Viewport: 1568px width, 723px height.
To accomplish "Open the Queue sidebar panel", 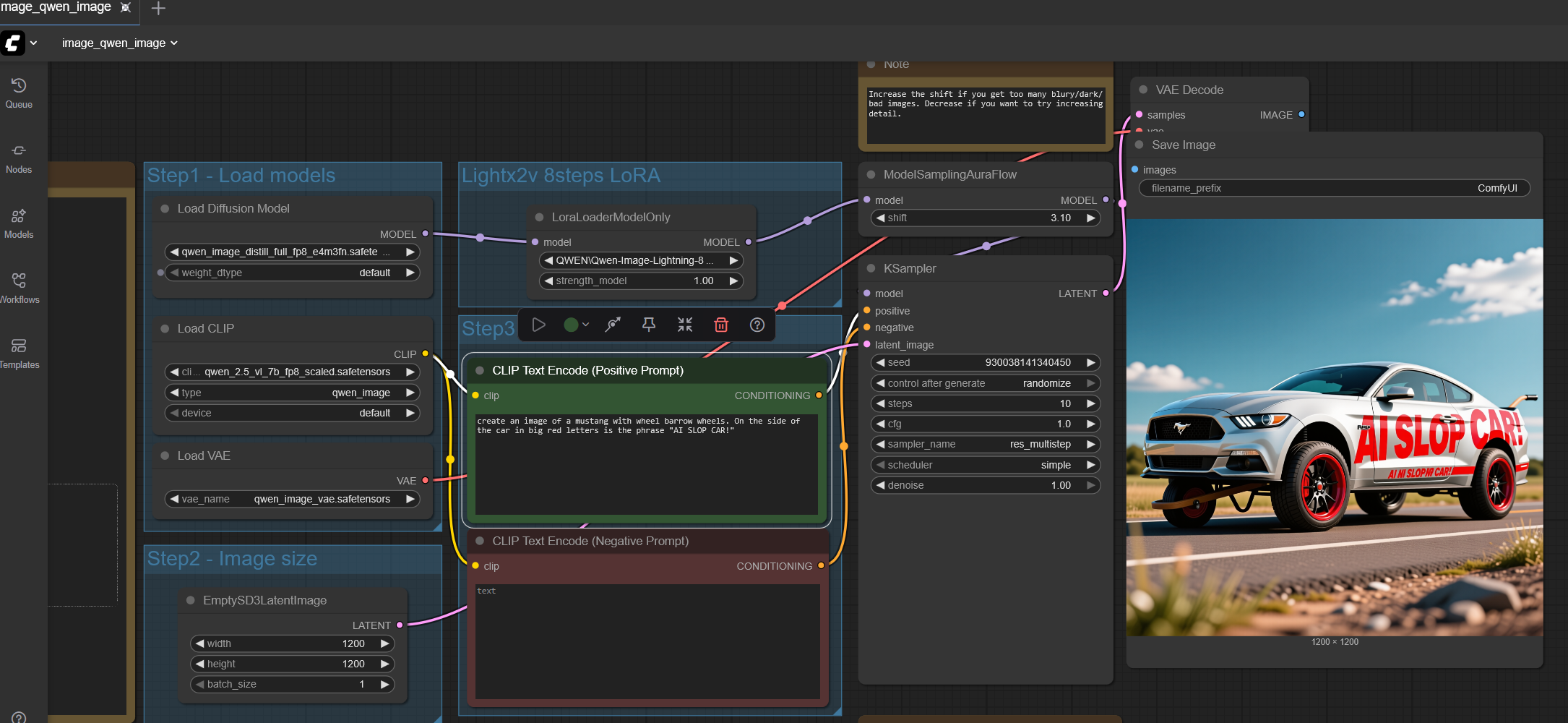I will (x=19, y=94).
